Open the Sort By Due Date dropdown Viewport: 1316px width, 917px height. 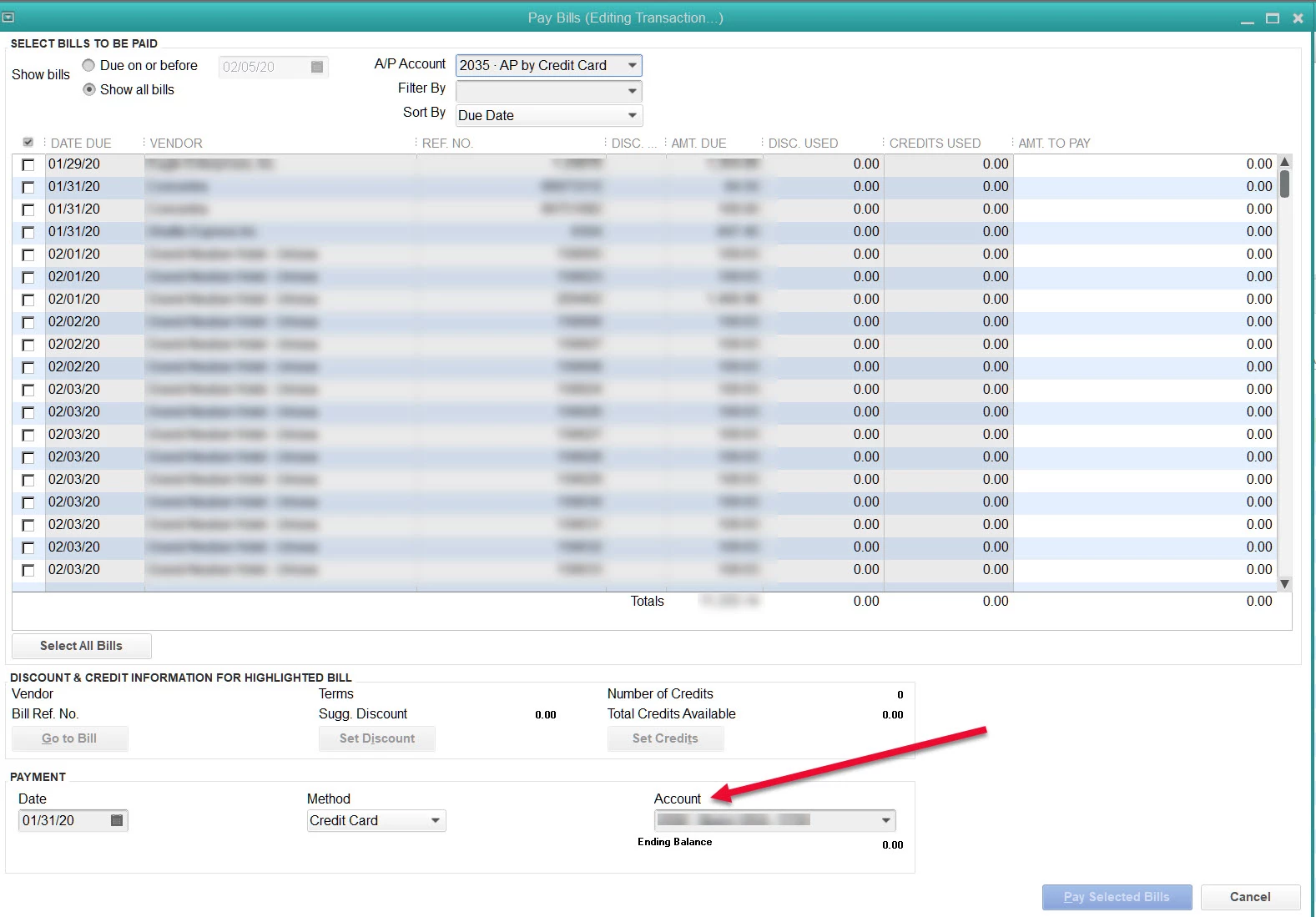pos(633,115)
